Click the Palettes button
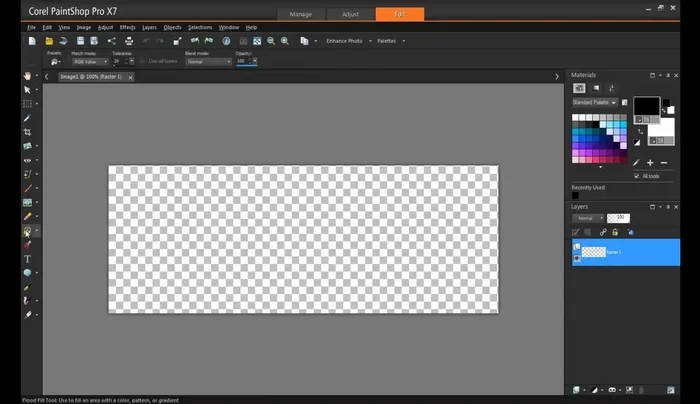This screenshot has height=404, width=700. point(387,41)
